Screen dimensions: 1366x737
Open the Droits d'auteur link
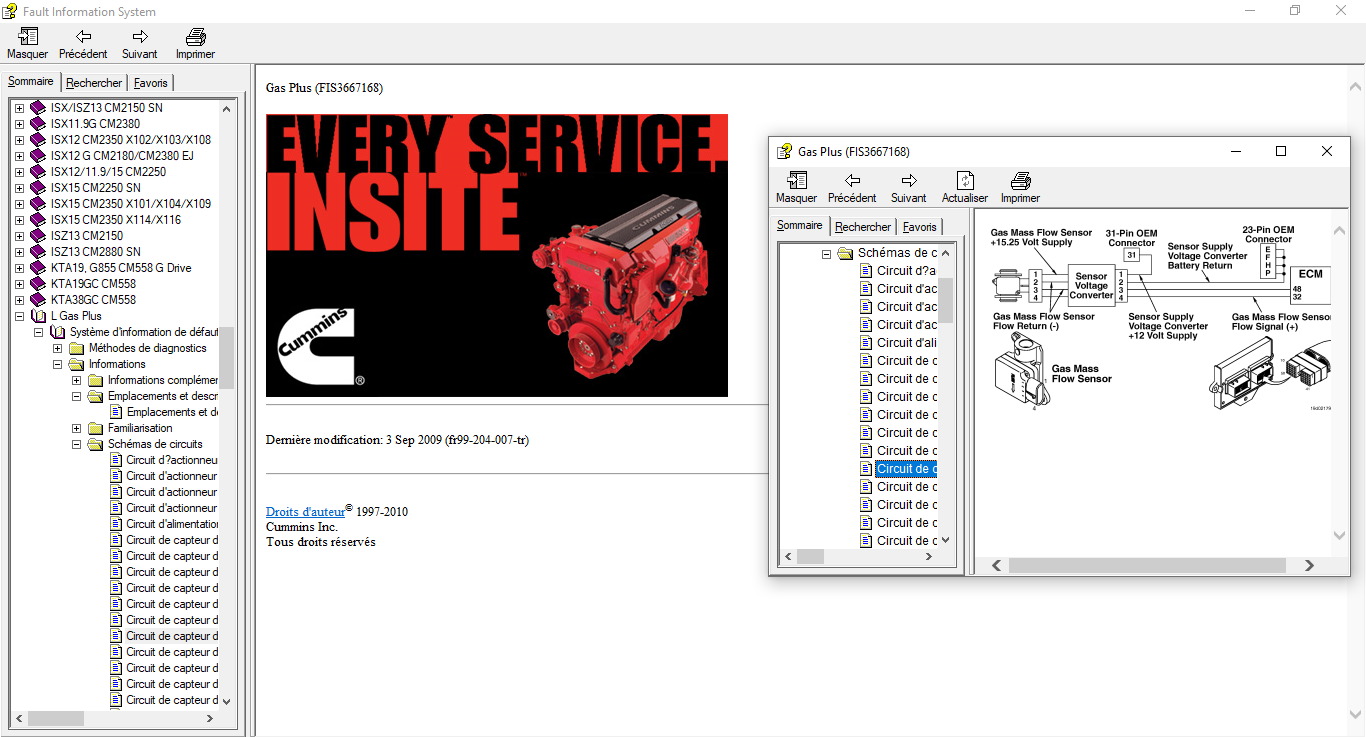click(305, 512)
